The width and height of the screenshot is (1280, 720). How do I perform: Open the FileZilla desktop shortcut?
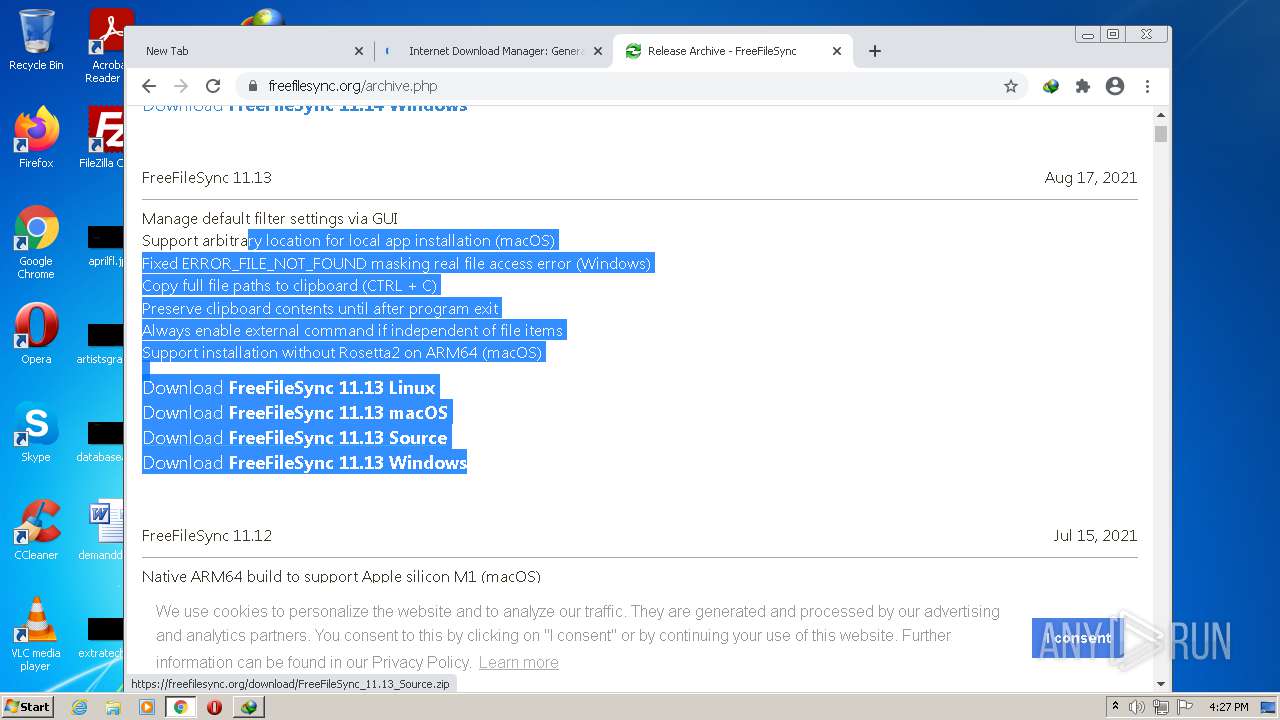coord(103,138)
